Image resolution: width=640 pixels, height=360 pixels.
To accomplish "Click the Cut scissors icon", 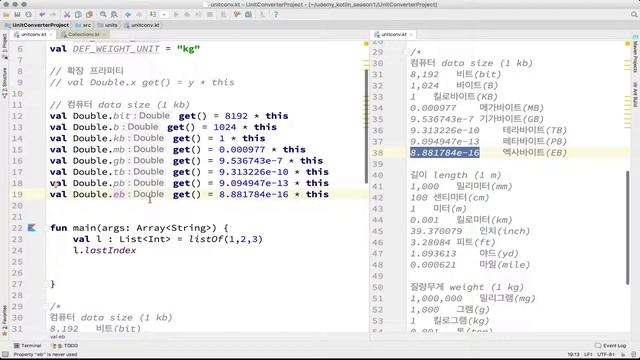I will click(x=67, y=14).
